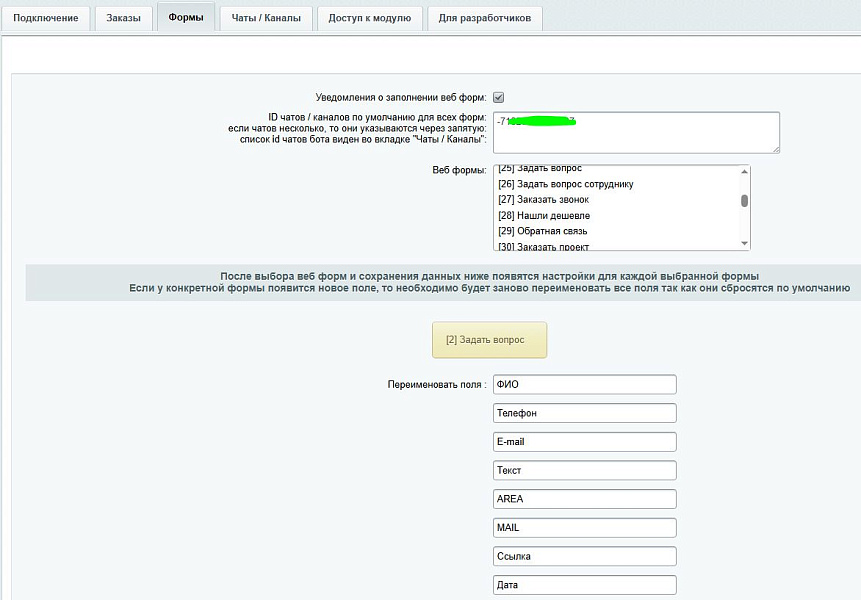This screenshot has width=861, height=600.
Task: Switch to the Заказы tab
Action: click(124, 18)
